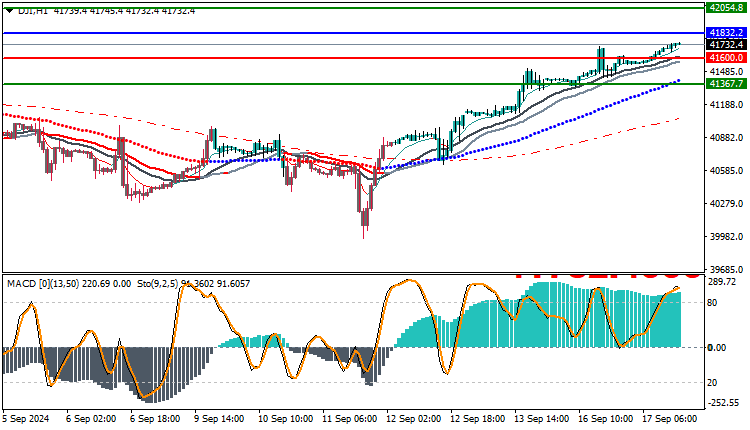Click the chart symbol dropdown triangle beside DJI,H1
This screenshot has height=430, width=750.
[x=10, y=10]
